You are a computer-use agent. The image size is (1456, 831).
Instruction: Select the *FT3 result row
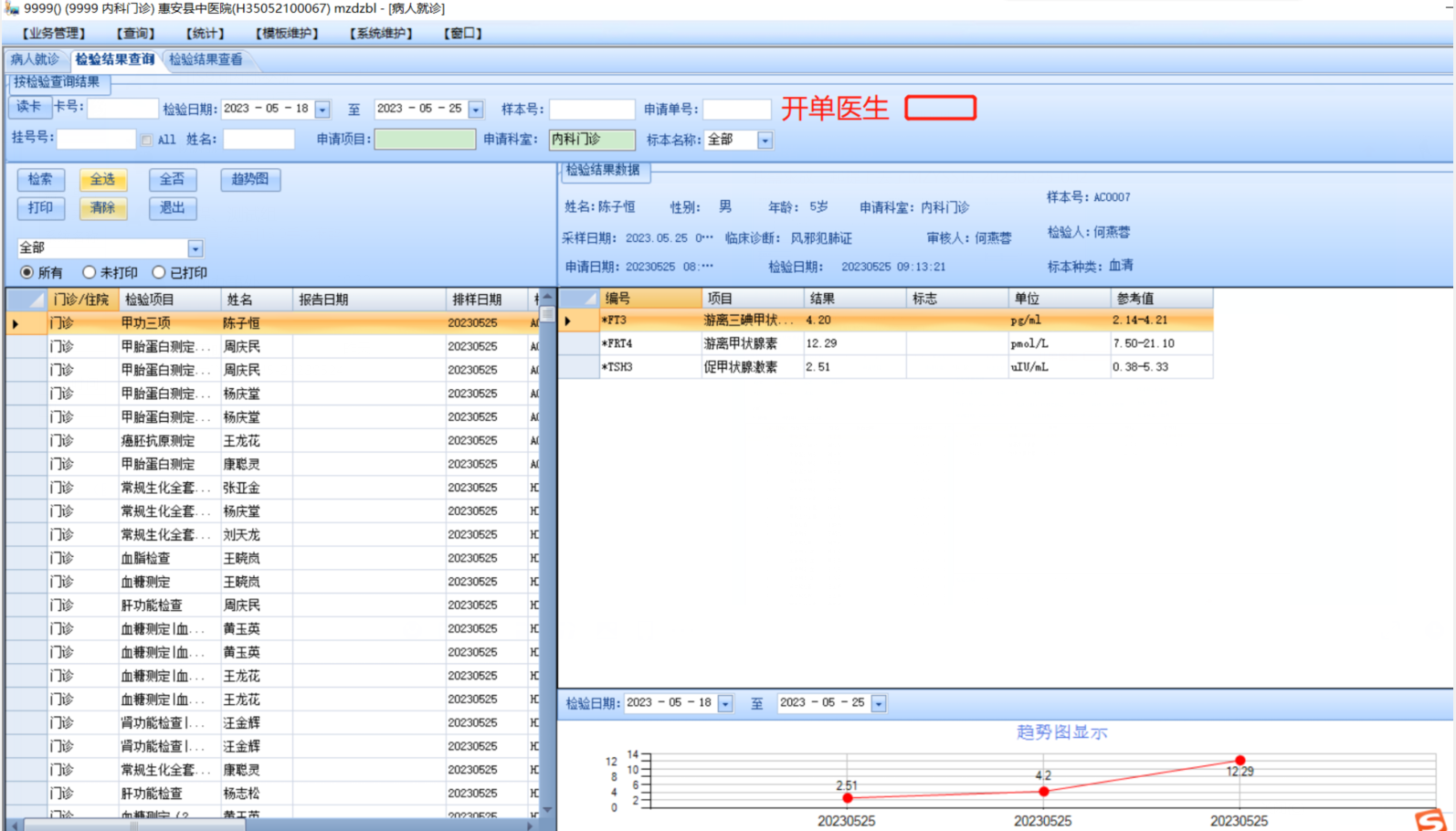coord(886,321)
